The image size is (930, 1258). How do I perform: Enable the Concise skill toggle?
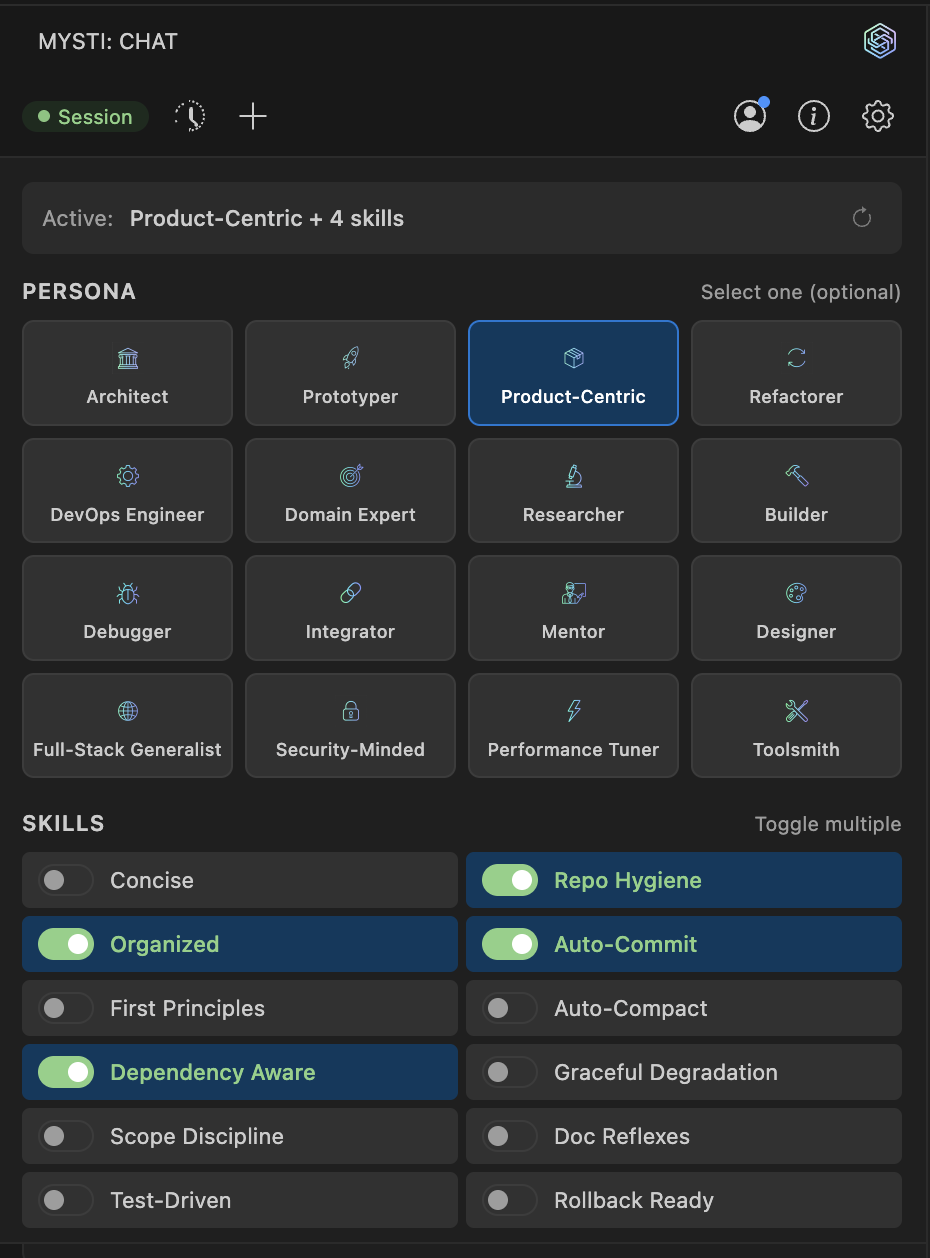click(66, 880)
